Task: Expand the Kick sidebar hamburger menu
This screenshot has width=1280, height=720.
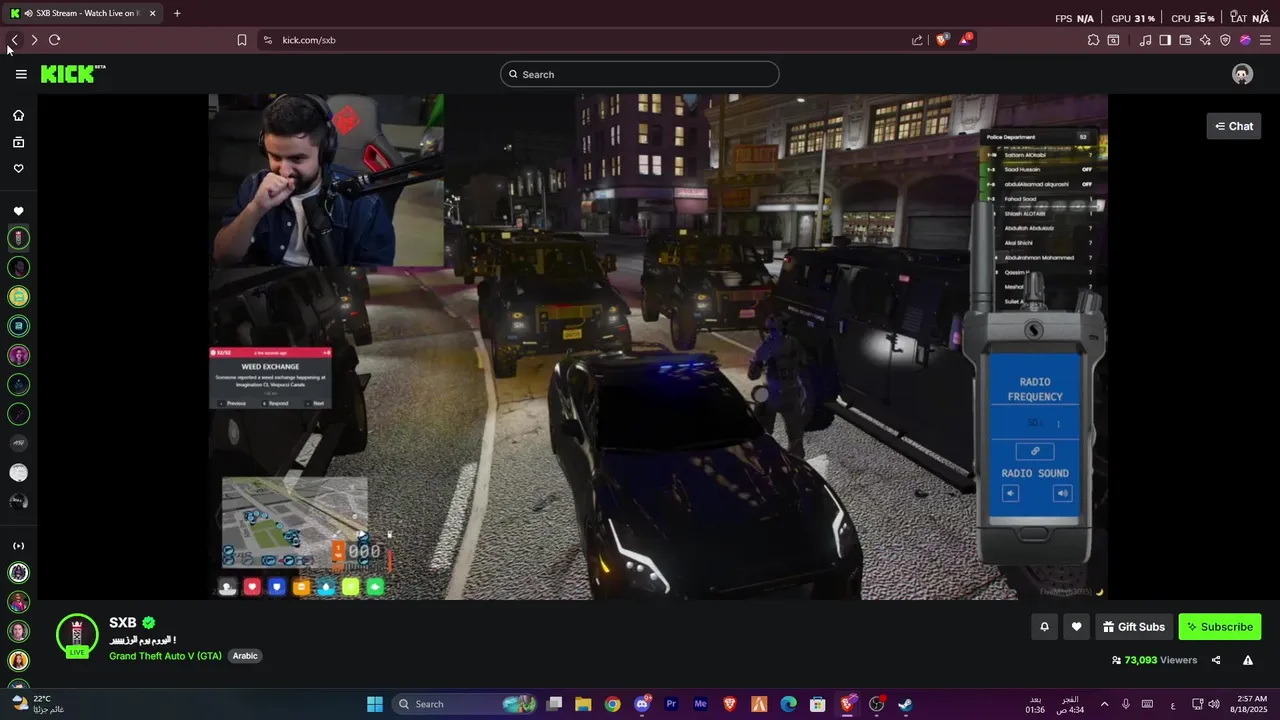Action: pyautogui.click(x=21, y=74)
